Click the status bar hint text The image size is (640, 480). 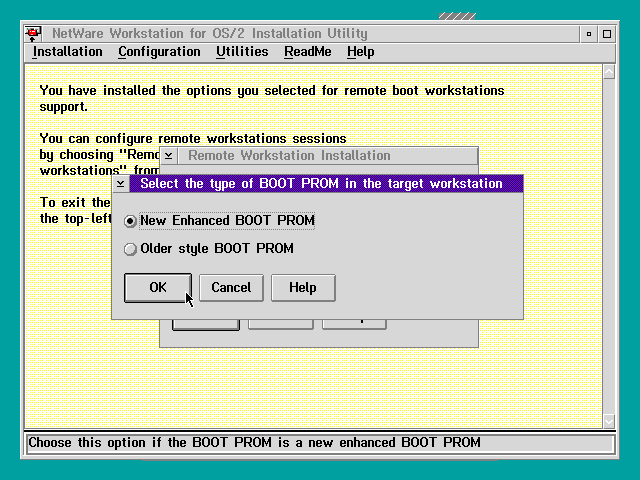(254, 443)
